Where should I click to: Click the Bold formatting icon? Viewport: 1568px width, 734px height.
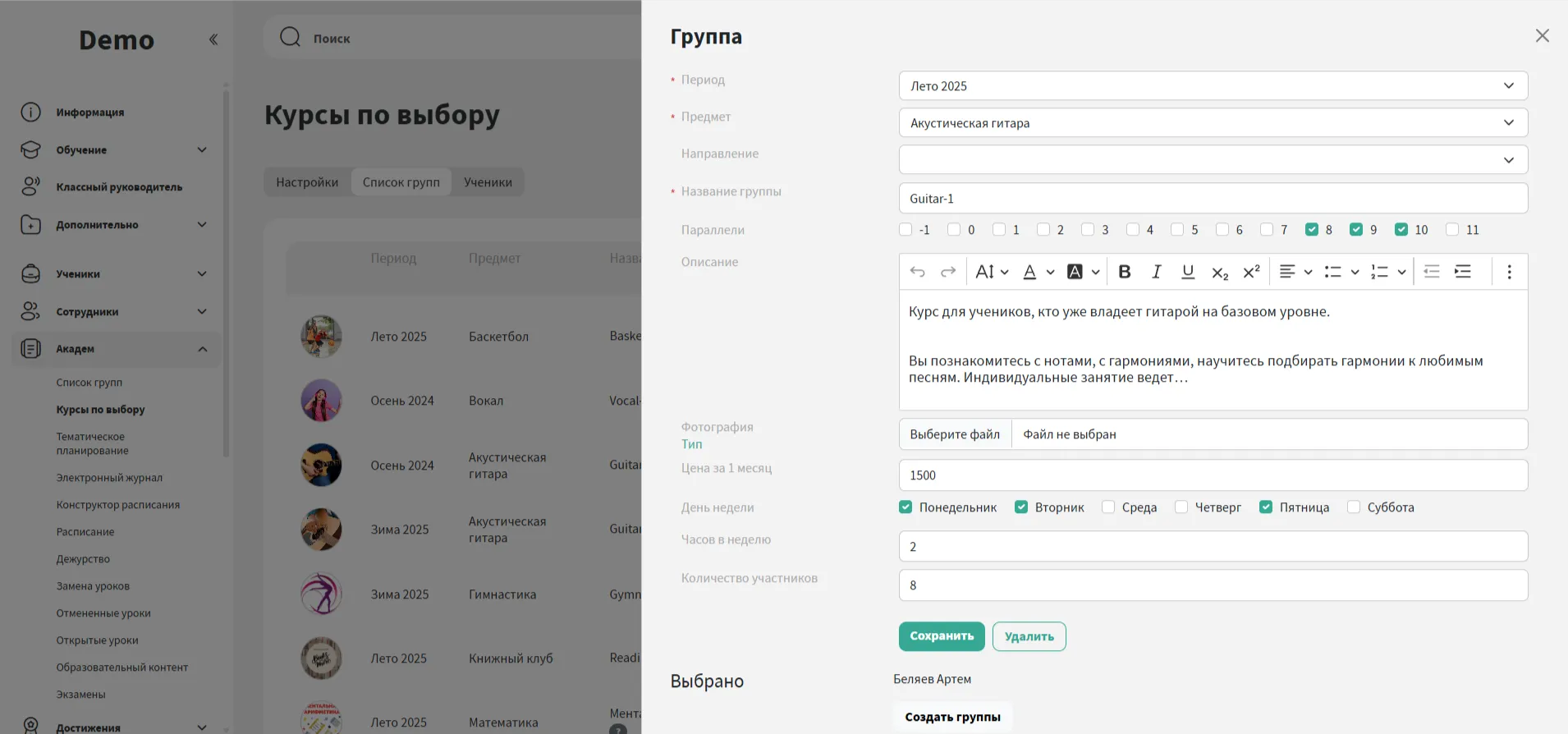[x=1125, y=272]
